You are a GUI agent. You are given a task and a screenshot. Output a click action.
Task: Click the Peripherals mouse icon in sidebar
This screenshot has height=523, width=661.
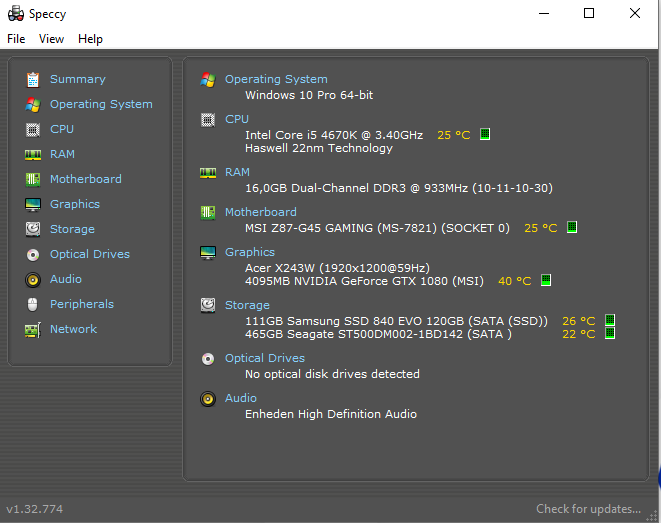[33, 304]
